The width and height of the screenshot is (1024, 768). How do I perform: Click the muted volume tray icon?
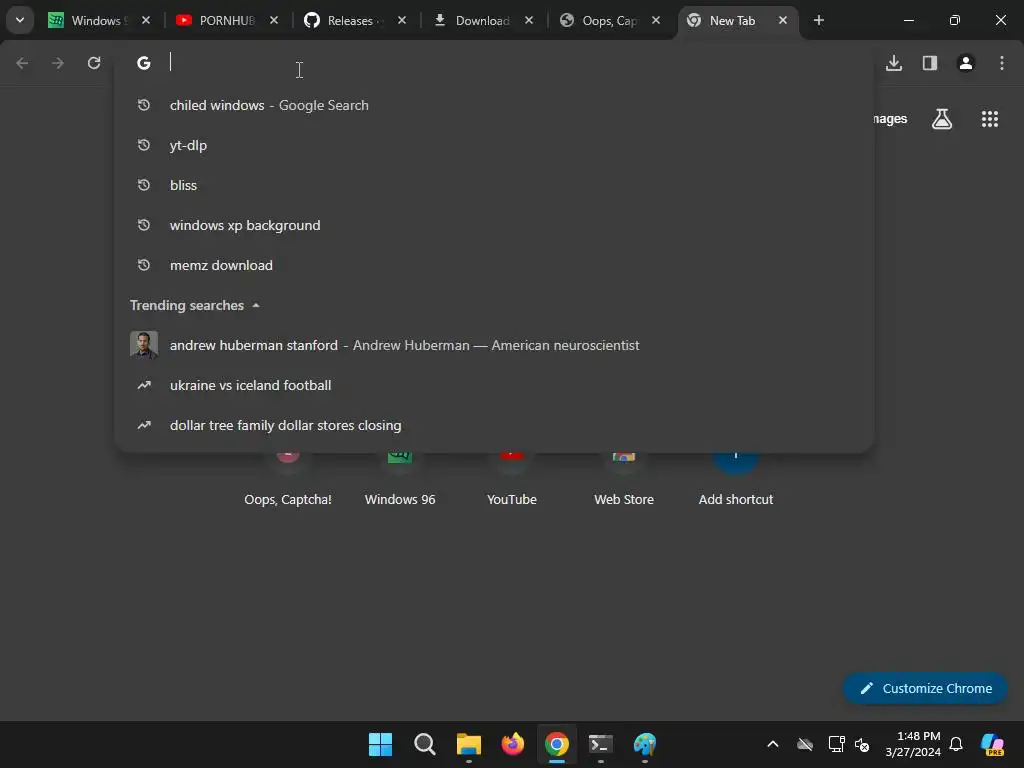862,744
